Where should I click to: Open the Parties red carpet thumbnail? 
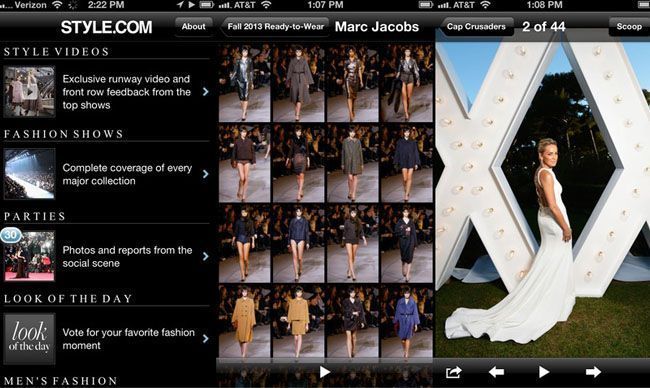[x=29, y=256]
